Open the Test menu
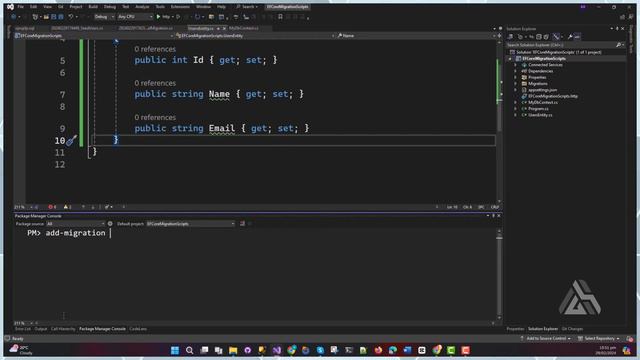The image size is (640, 360). pos(126,7)
